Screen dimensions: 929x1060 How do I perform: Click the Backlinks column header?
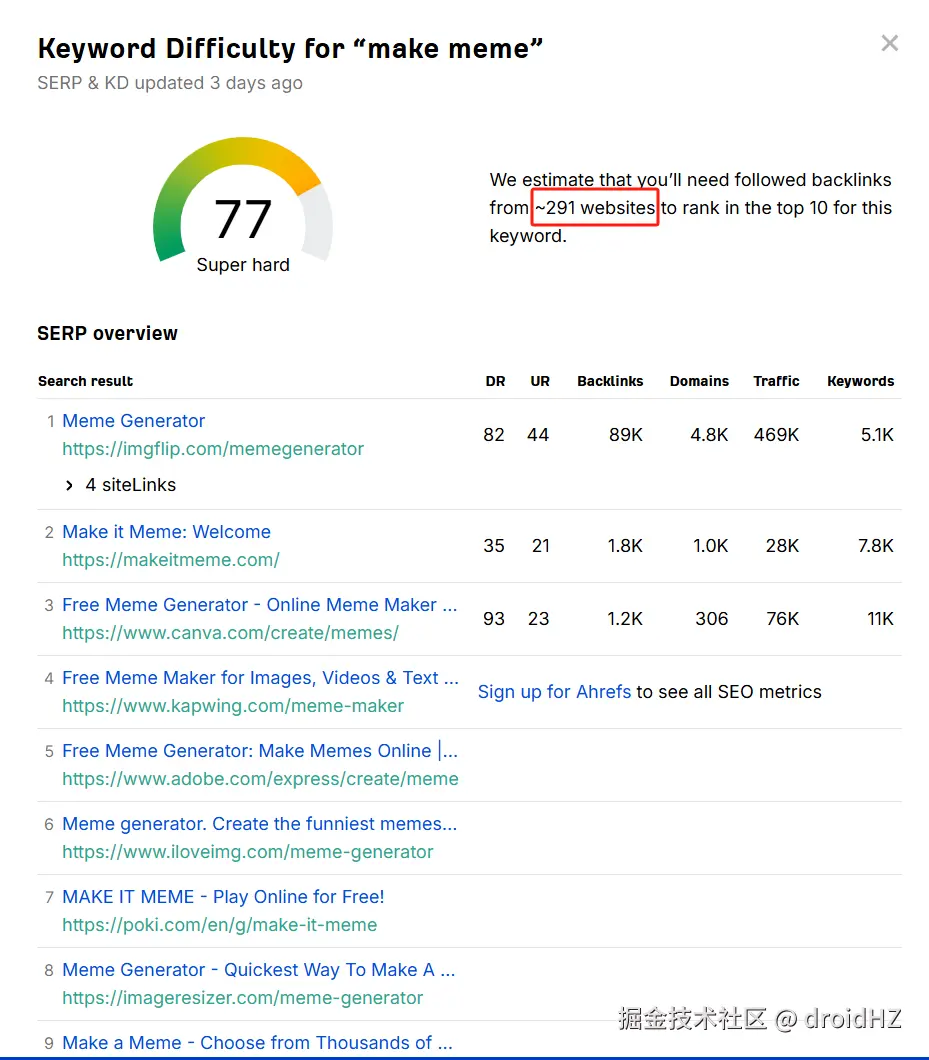click(610, 381)
